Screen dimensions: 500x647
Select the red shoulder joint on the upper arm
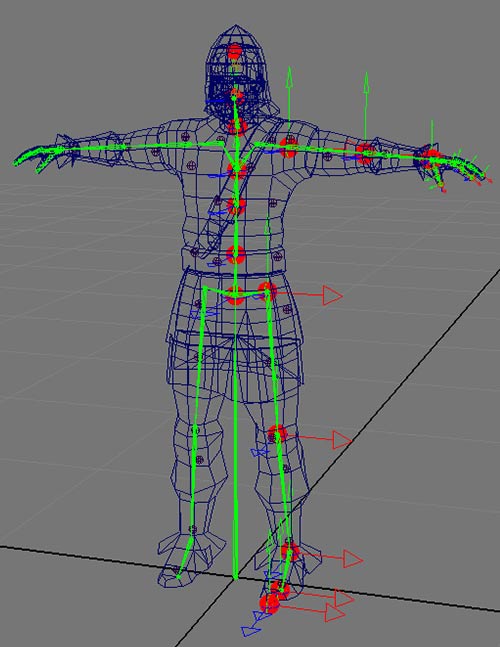point(288,147)
